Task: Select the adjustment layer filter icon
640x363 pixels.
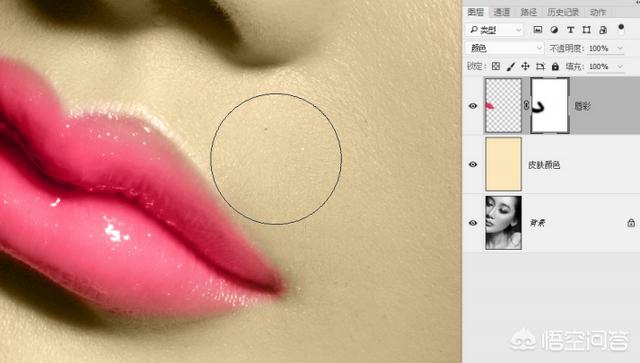Action: pos(554,30)
